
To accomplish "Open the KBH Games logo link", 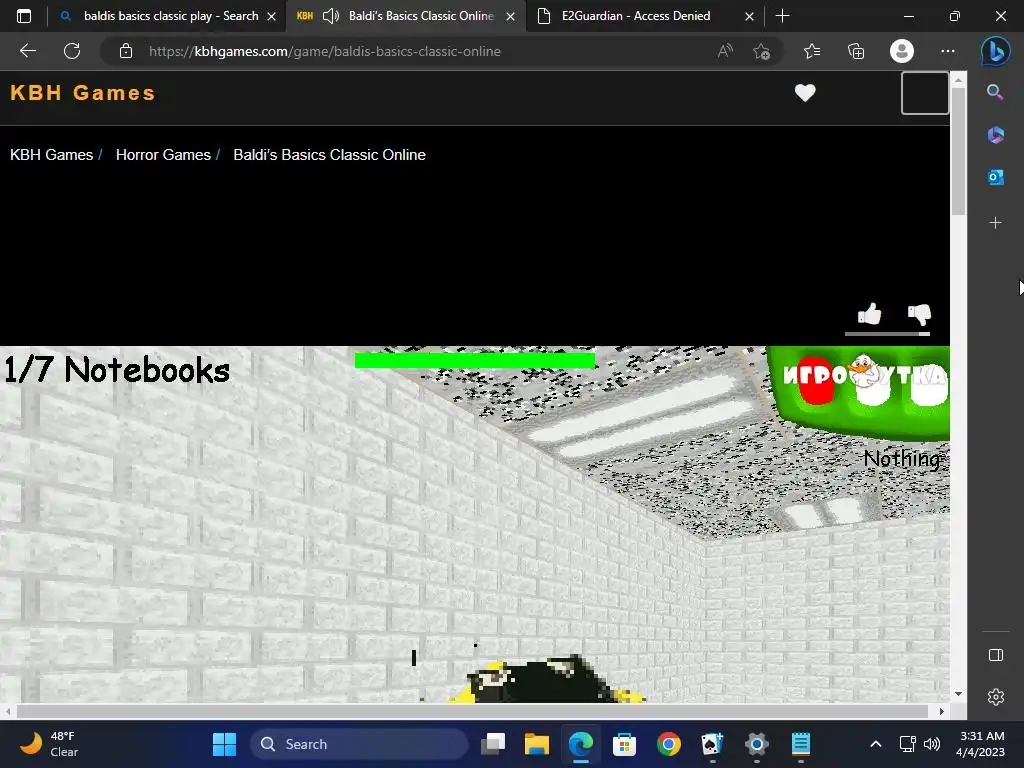I will [83, 93].
